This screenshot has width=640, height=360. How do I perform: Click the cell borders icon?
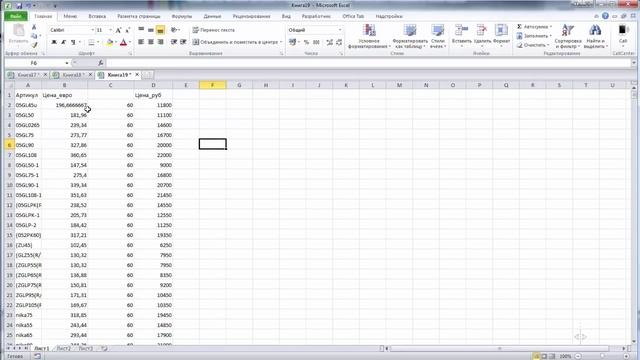click(91, 42)
